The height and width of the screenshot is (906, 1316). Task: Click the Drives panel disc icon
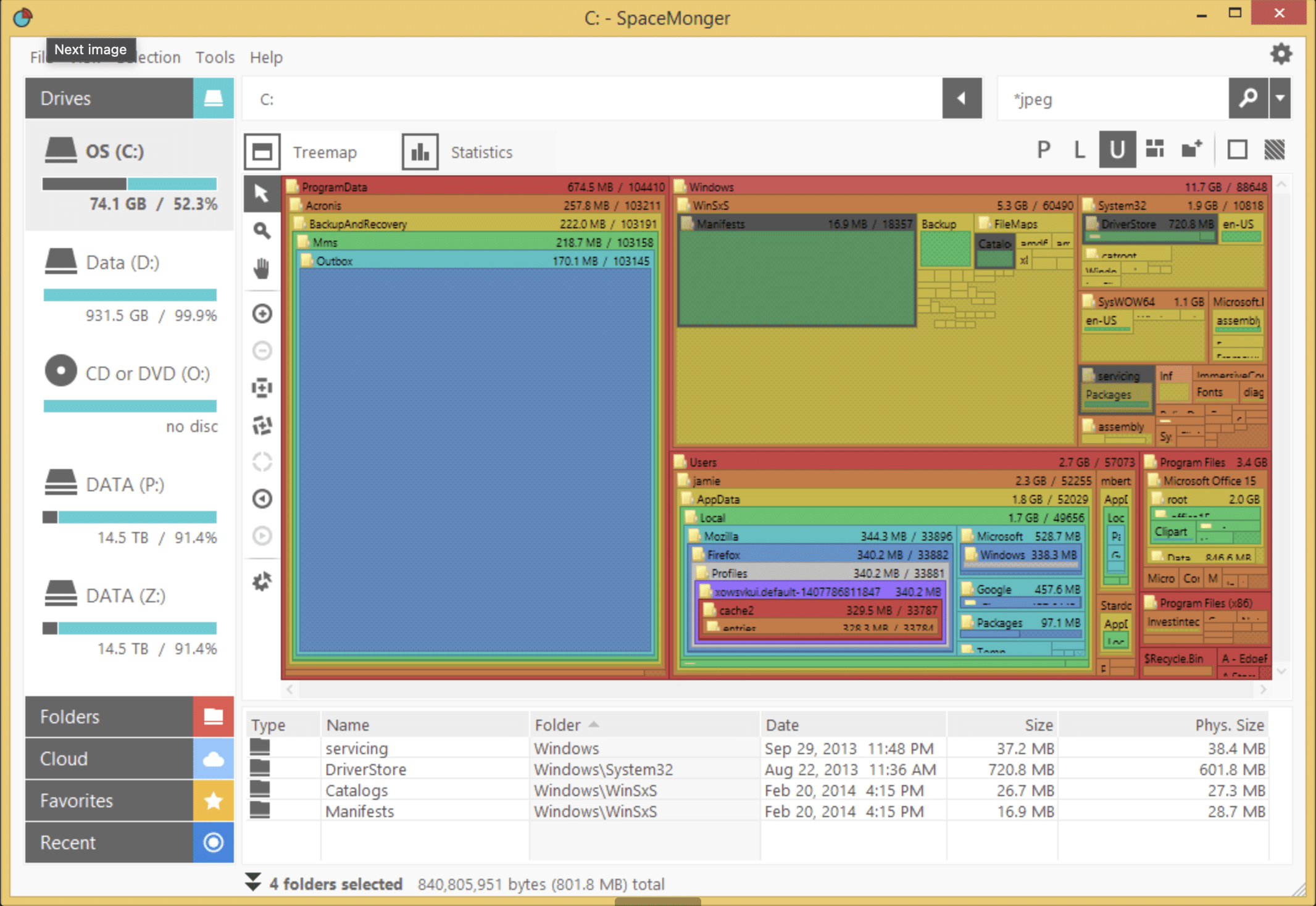tap(213, 98)
